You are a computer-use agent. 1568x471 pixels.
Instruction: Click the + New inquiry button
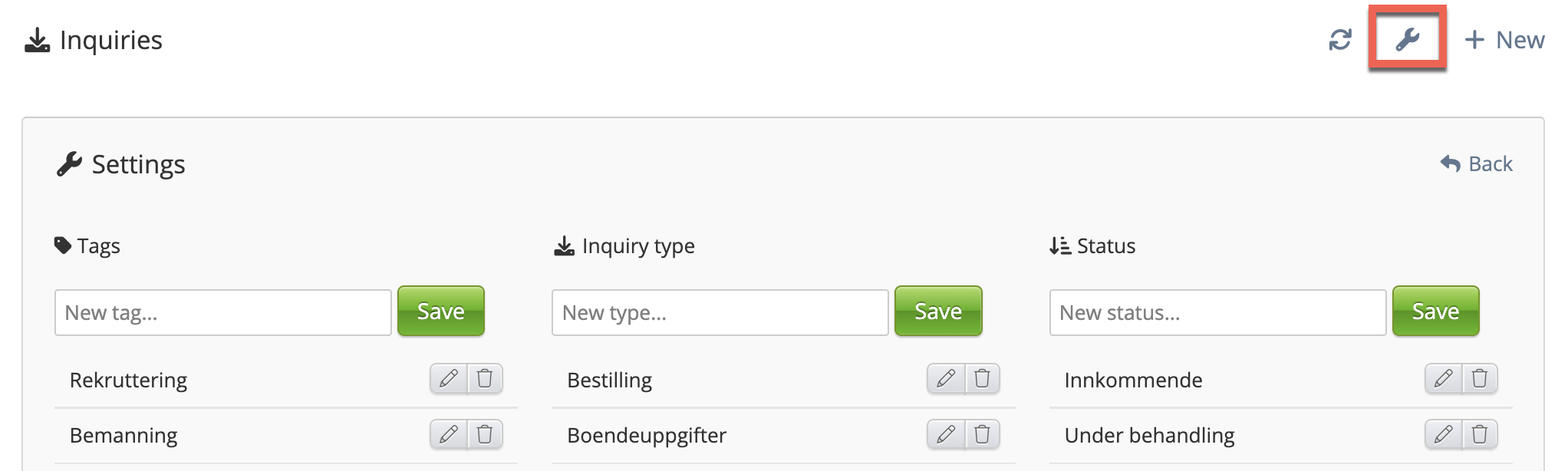coord(1504,40)
